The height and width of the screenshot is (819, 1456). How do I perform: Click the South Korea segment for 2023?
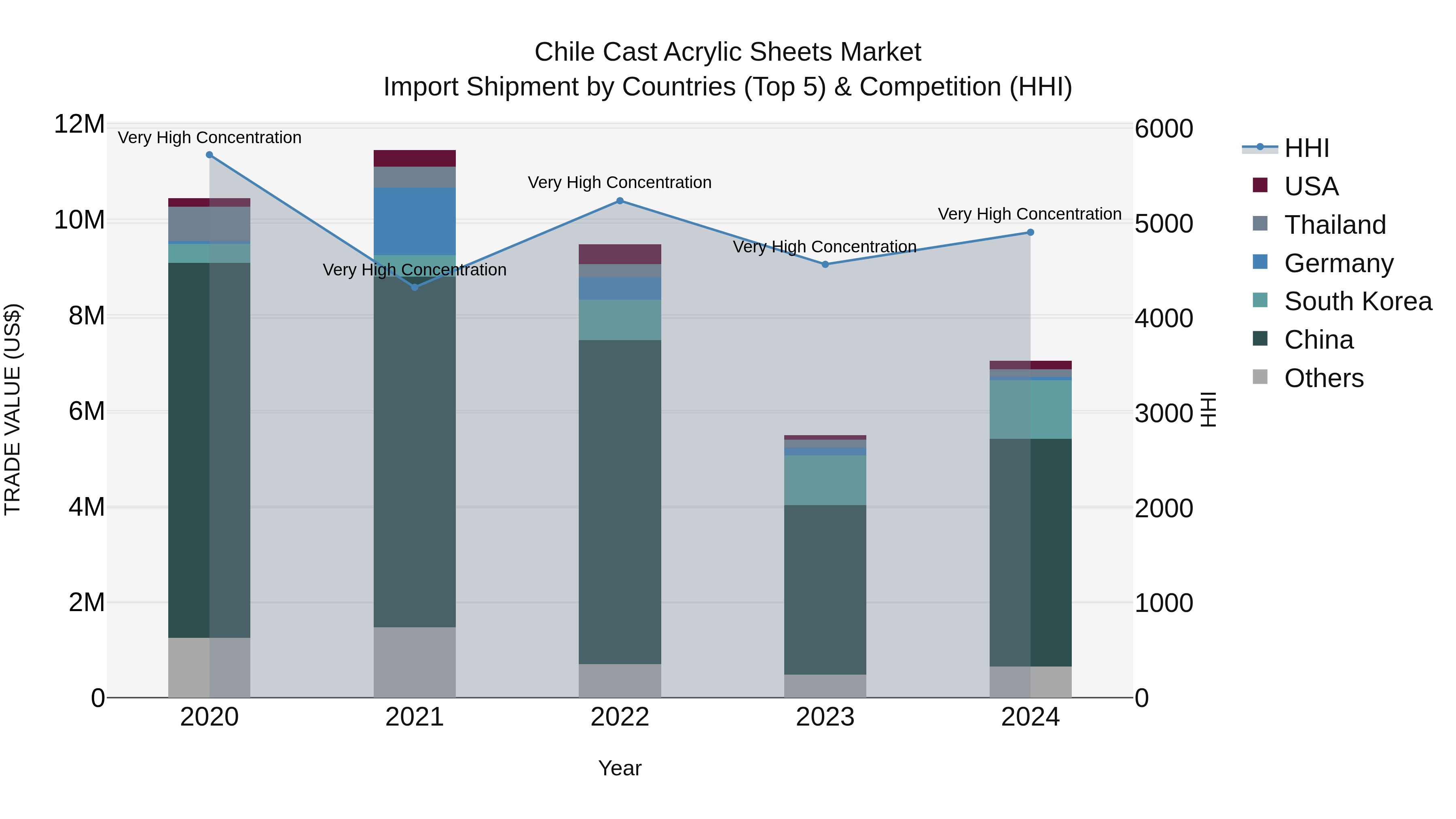(x=825, y=480)
